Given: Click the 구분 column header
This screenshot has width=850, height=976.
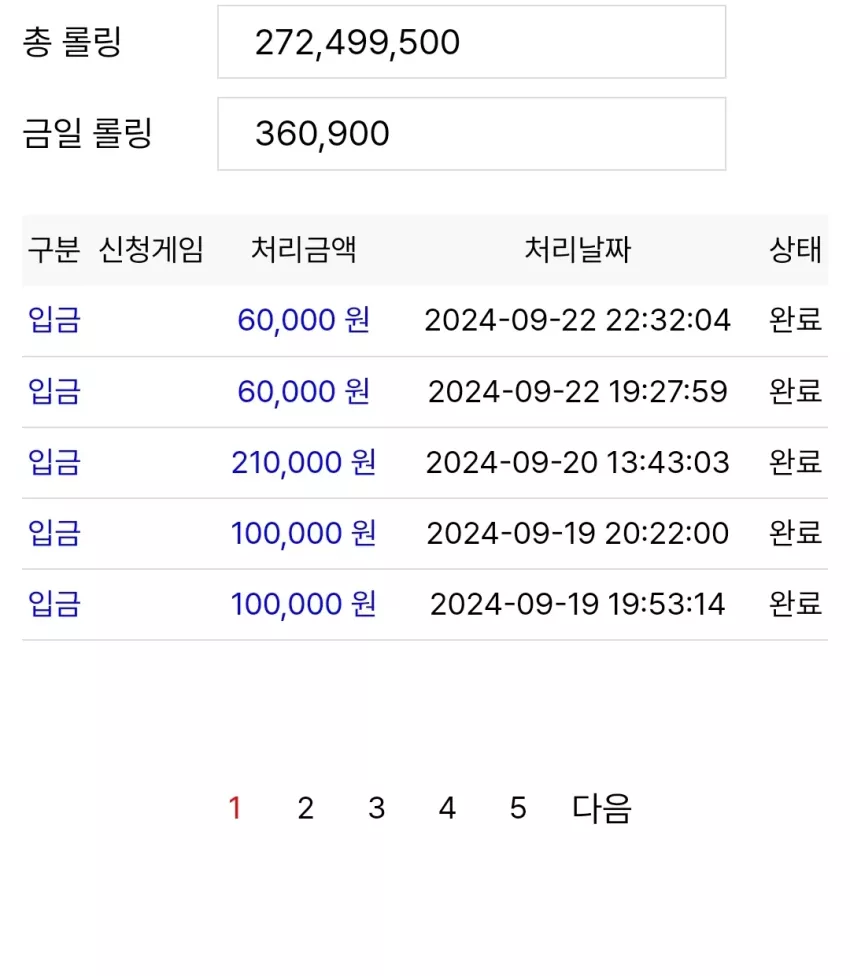Looking at the screenshot, I should pos(54,250).
